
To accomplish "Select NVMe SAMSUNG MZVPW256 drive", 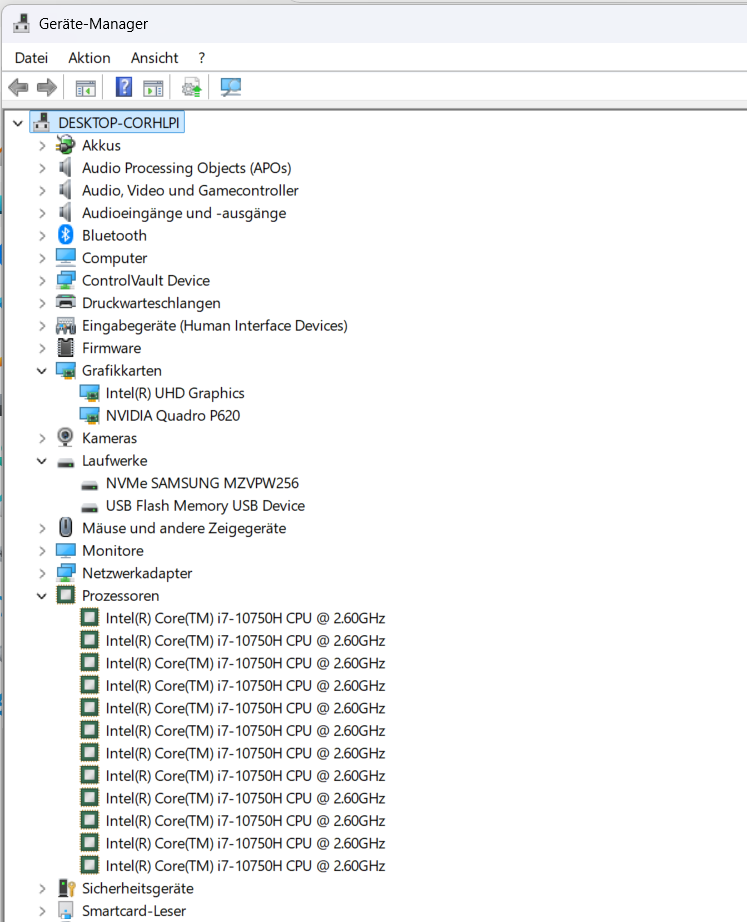I will point(202,483).
